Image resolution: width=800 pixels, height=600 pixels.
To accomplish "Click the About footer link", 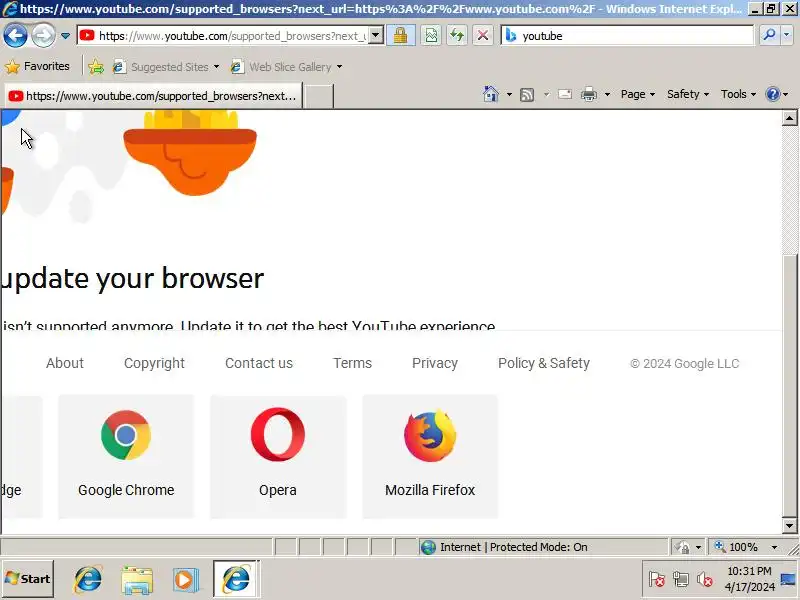I will coord(65,363).
